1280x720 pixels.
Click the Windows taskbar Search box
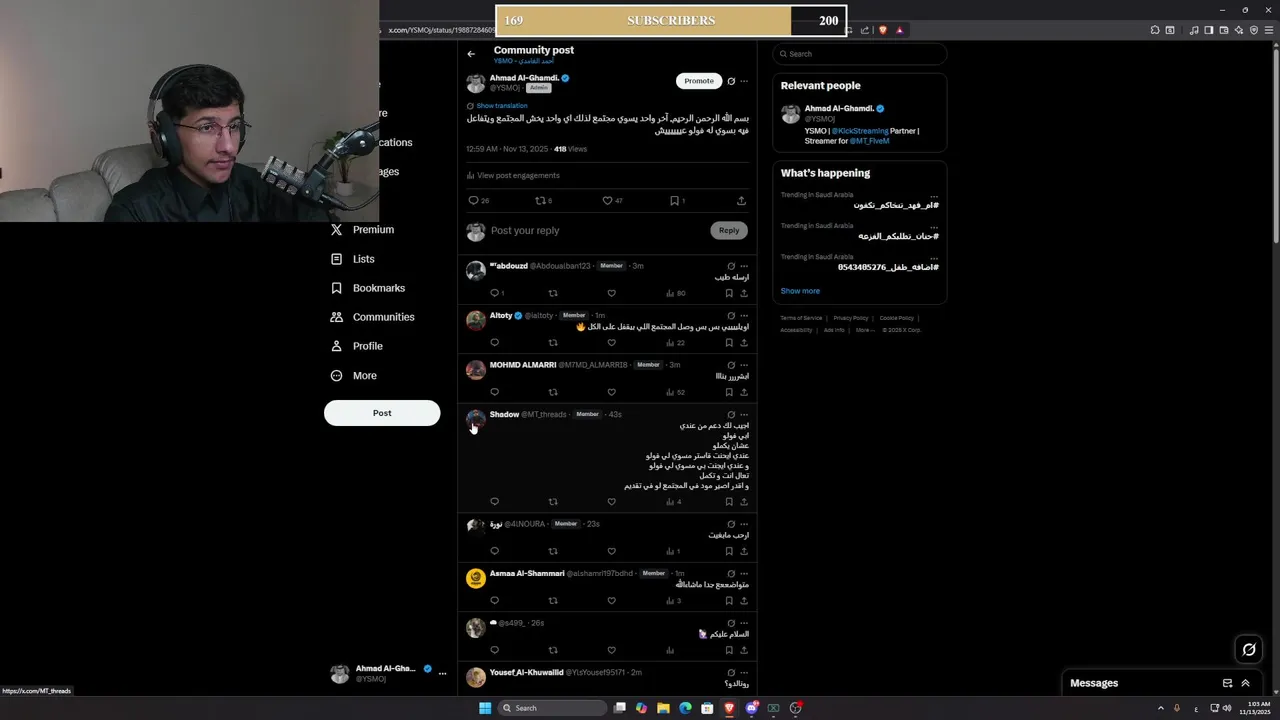click(x=553, y=708)
